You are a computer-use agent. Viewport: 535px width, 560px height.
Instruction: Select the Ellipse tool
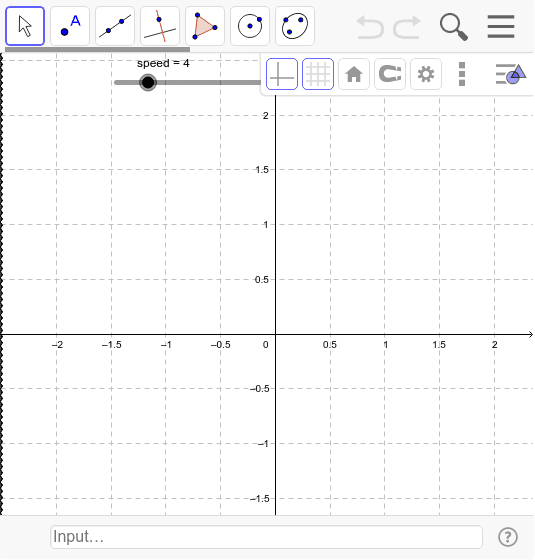pos(295,26)
